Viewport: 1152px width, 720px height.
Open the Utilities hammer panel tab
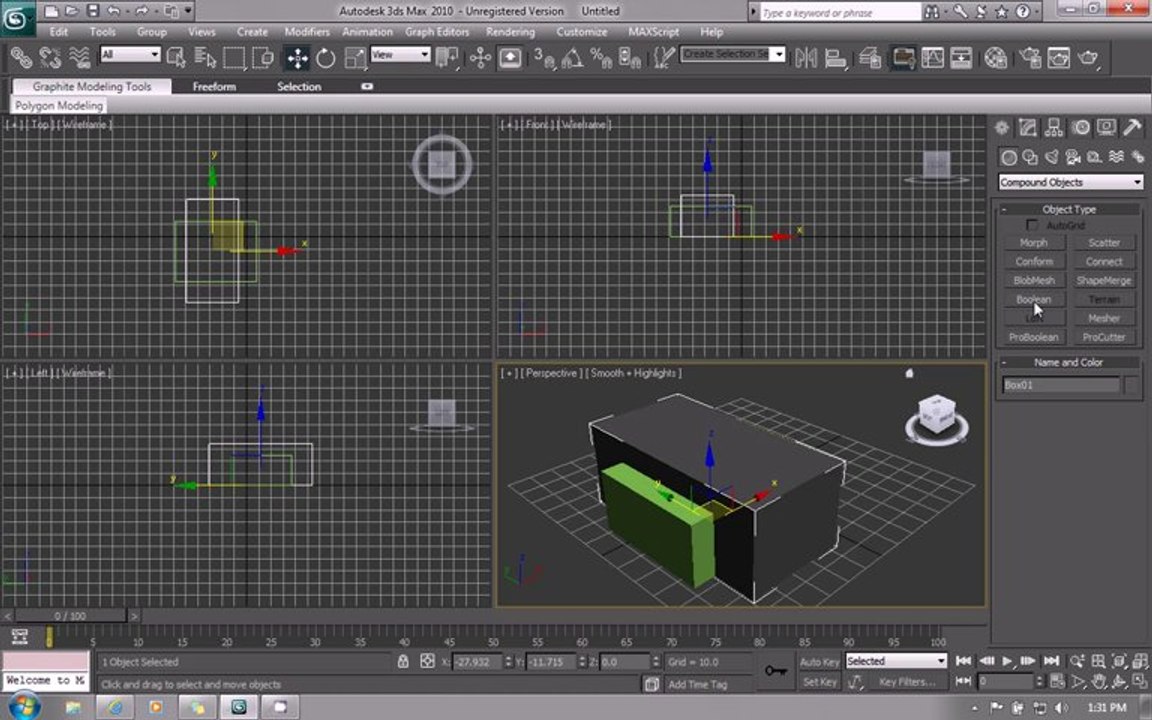tap(1132, 127)
